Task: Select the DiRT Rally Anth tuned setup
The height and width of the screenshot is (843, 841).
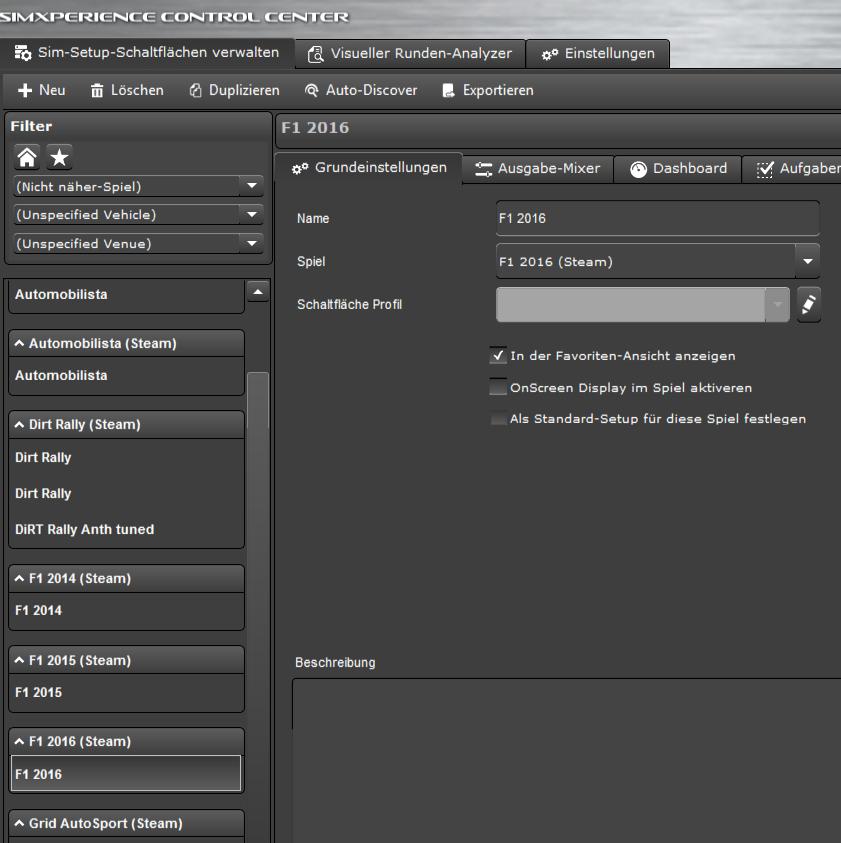Action: [126, 530]
